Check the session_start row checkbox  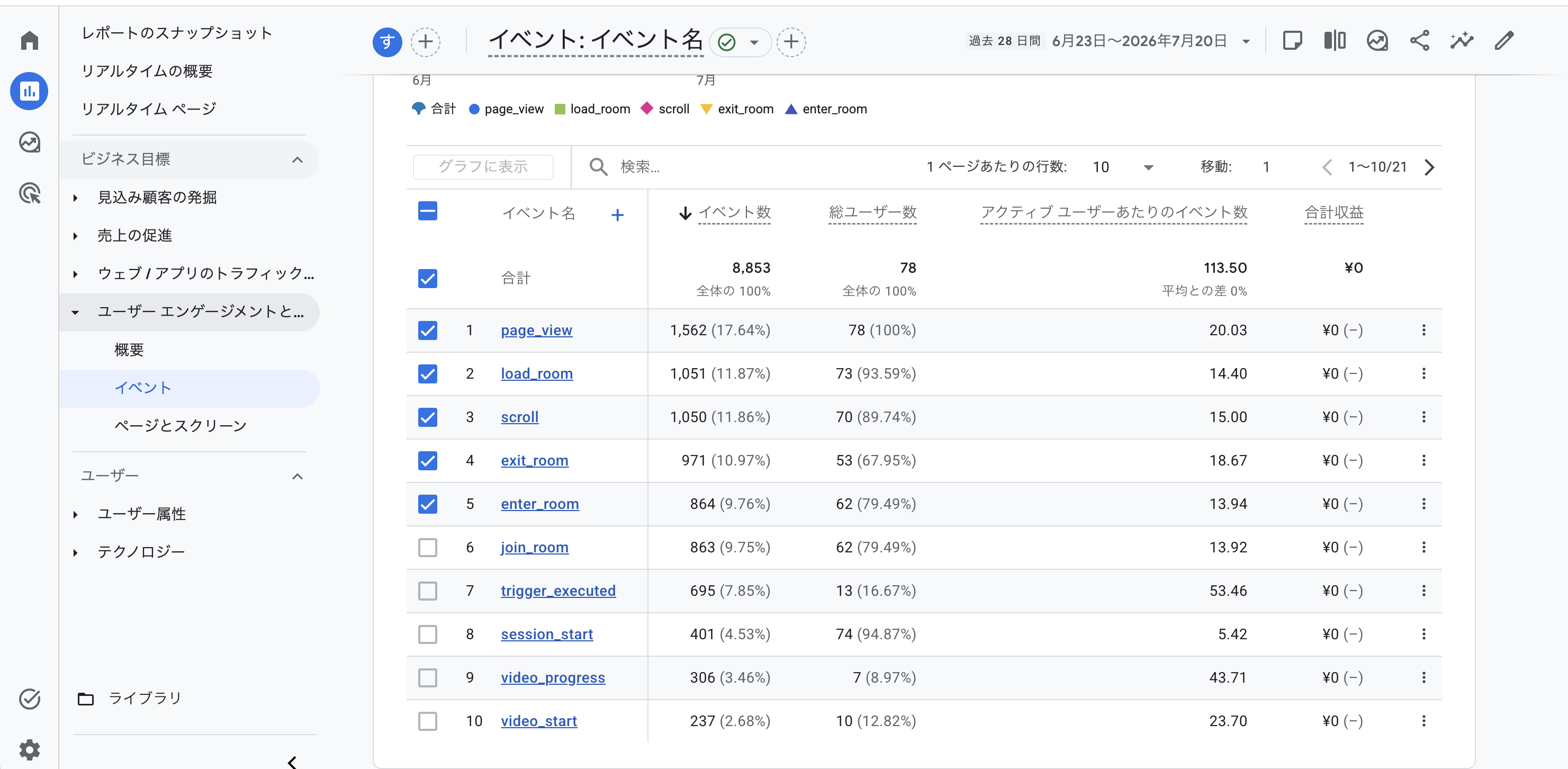click(427, 634)
